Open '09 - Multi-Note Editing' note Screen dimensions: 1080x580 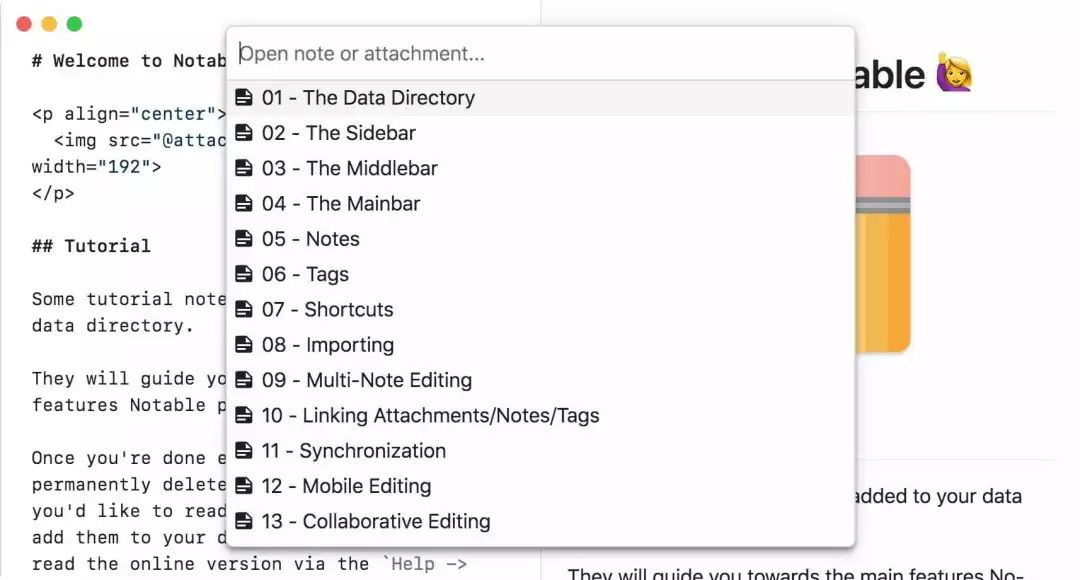541,380
